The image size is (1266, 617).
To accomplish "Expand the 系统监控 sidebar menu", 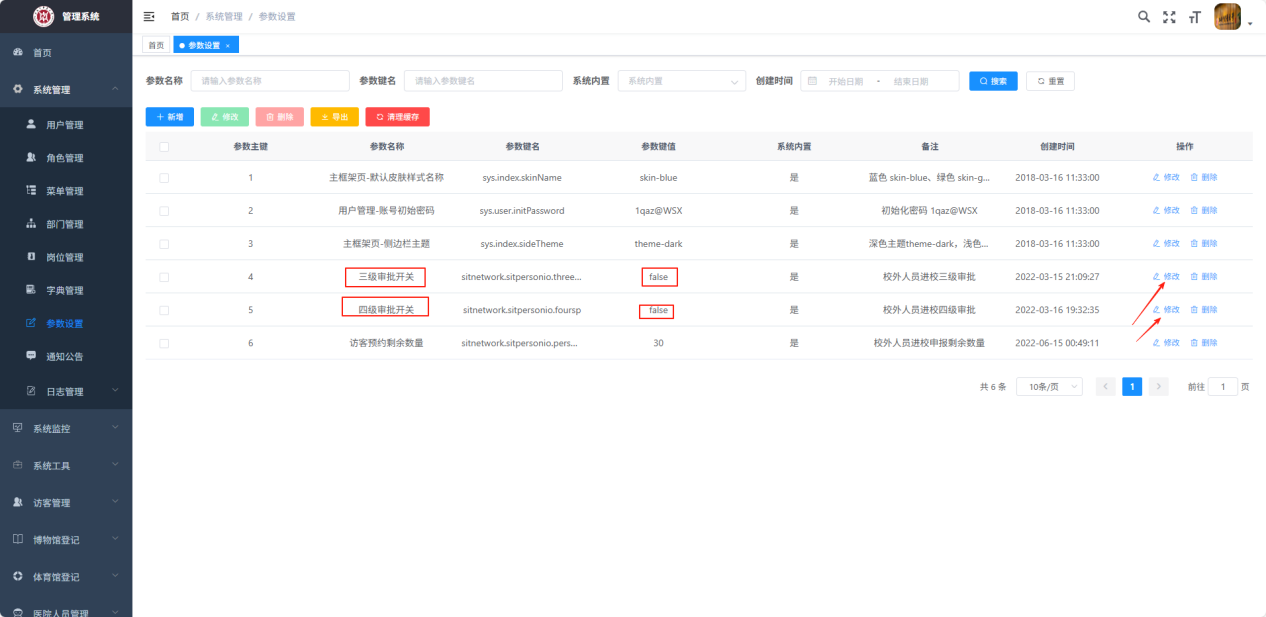I will 66,429.
